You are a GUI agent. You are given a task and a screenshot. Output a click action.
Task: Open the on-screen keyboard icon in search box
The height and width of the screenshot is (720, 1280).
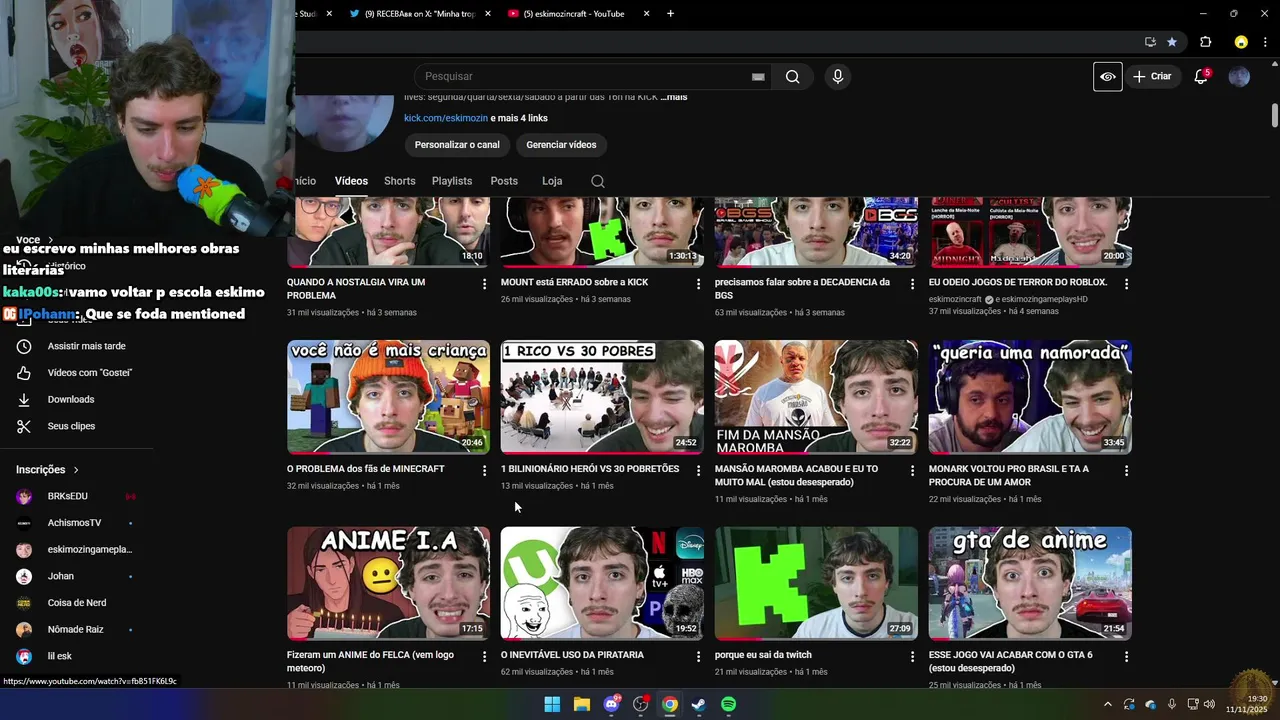pos(758,77)
